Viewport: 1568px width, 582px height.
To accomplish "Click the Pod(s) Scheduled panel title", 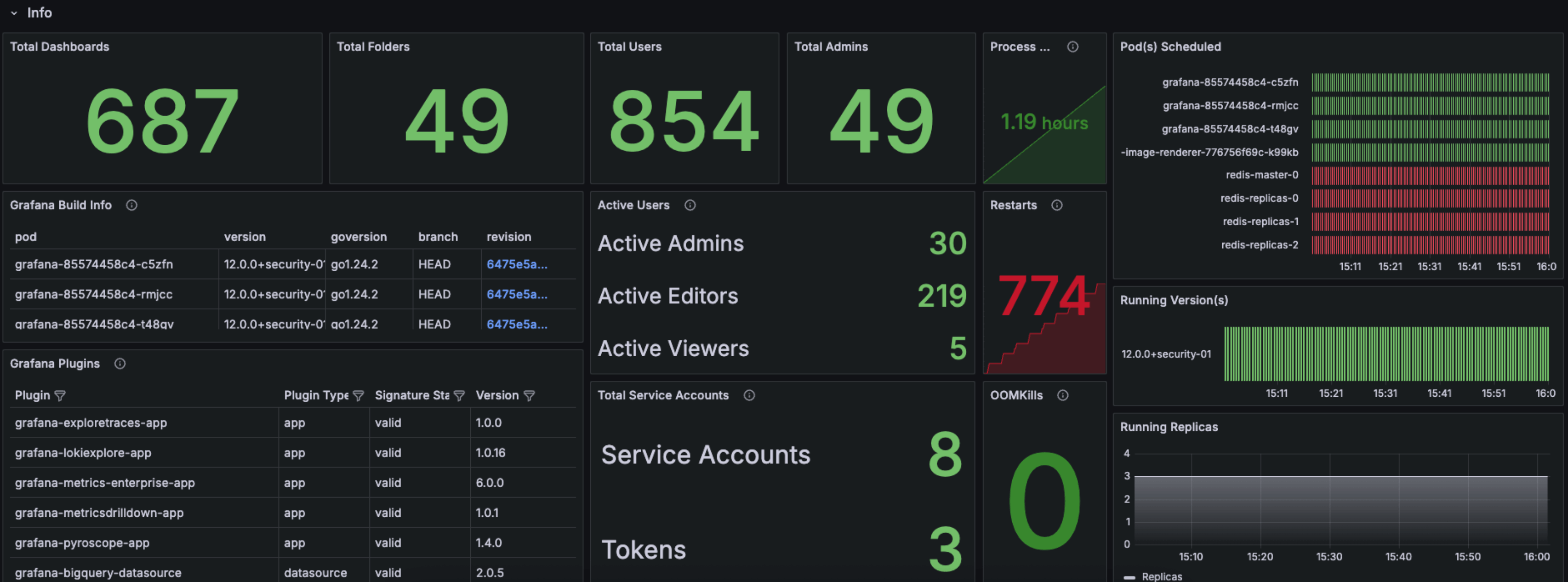I will pyautogui.click(x=1170, y=47).
